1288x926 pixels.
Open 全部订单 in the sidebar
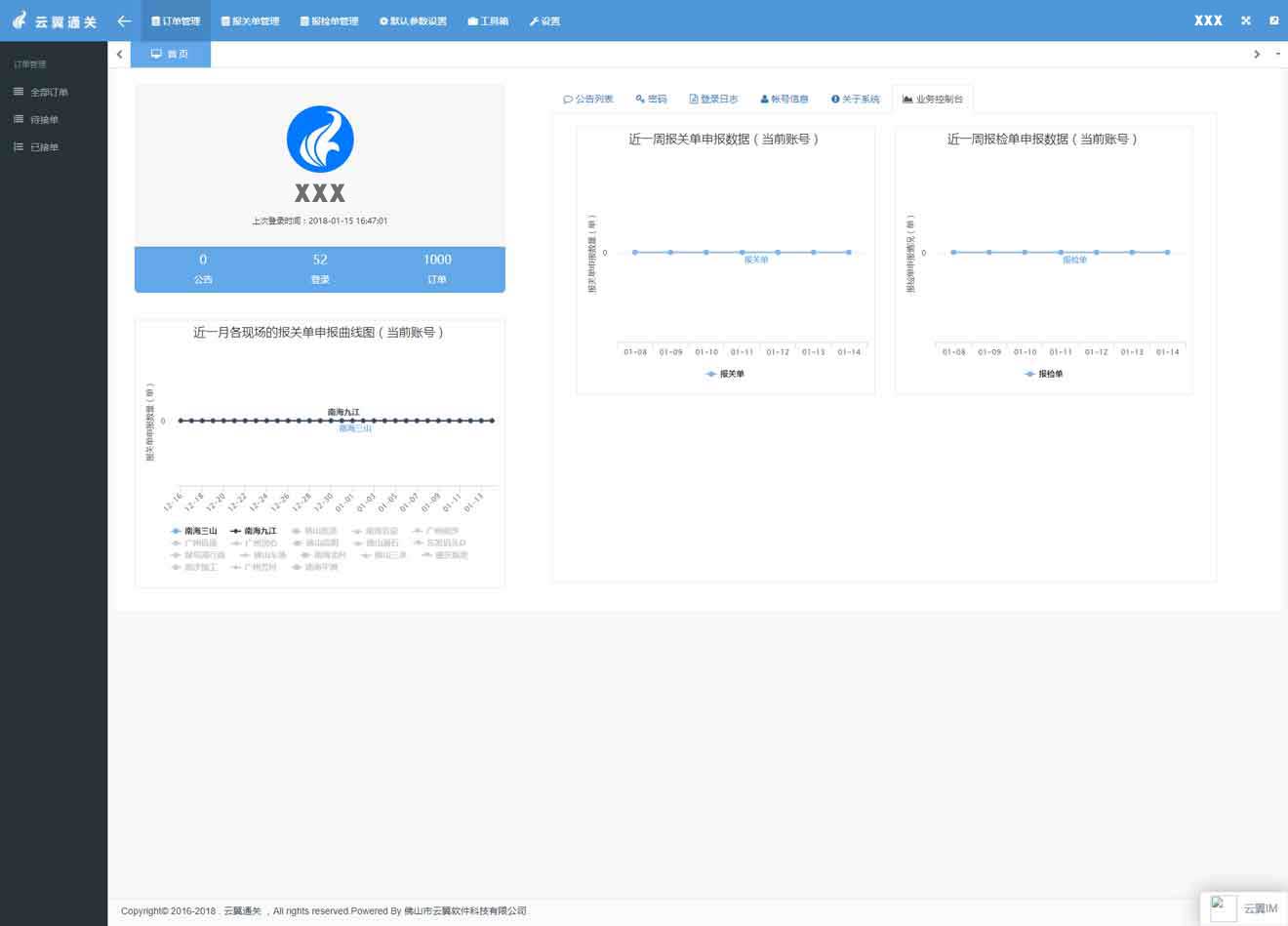click(x=49, y=92)
